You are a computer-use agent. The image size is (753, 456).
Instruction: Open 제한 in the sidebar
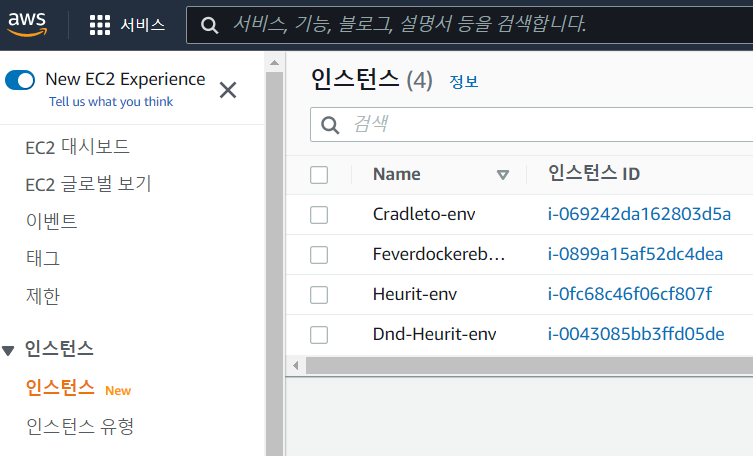[43, 295]
